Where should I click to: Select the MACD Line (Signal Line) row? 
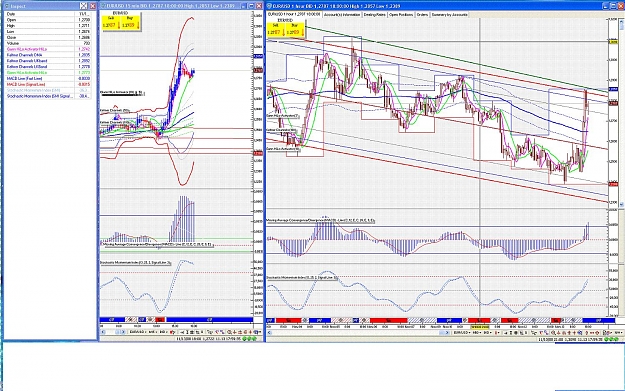48,84
